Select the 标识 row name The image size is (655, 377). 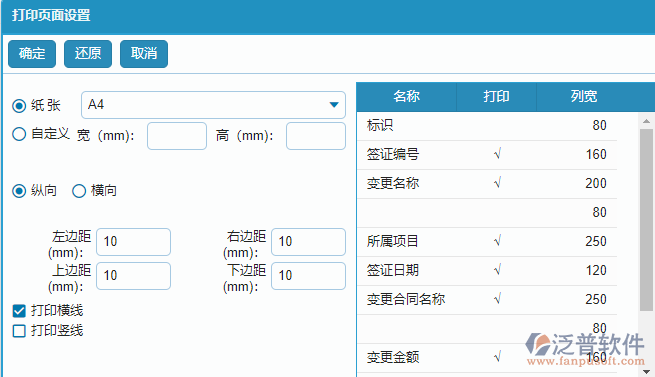[x=380, y=125]
